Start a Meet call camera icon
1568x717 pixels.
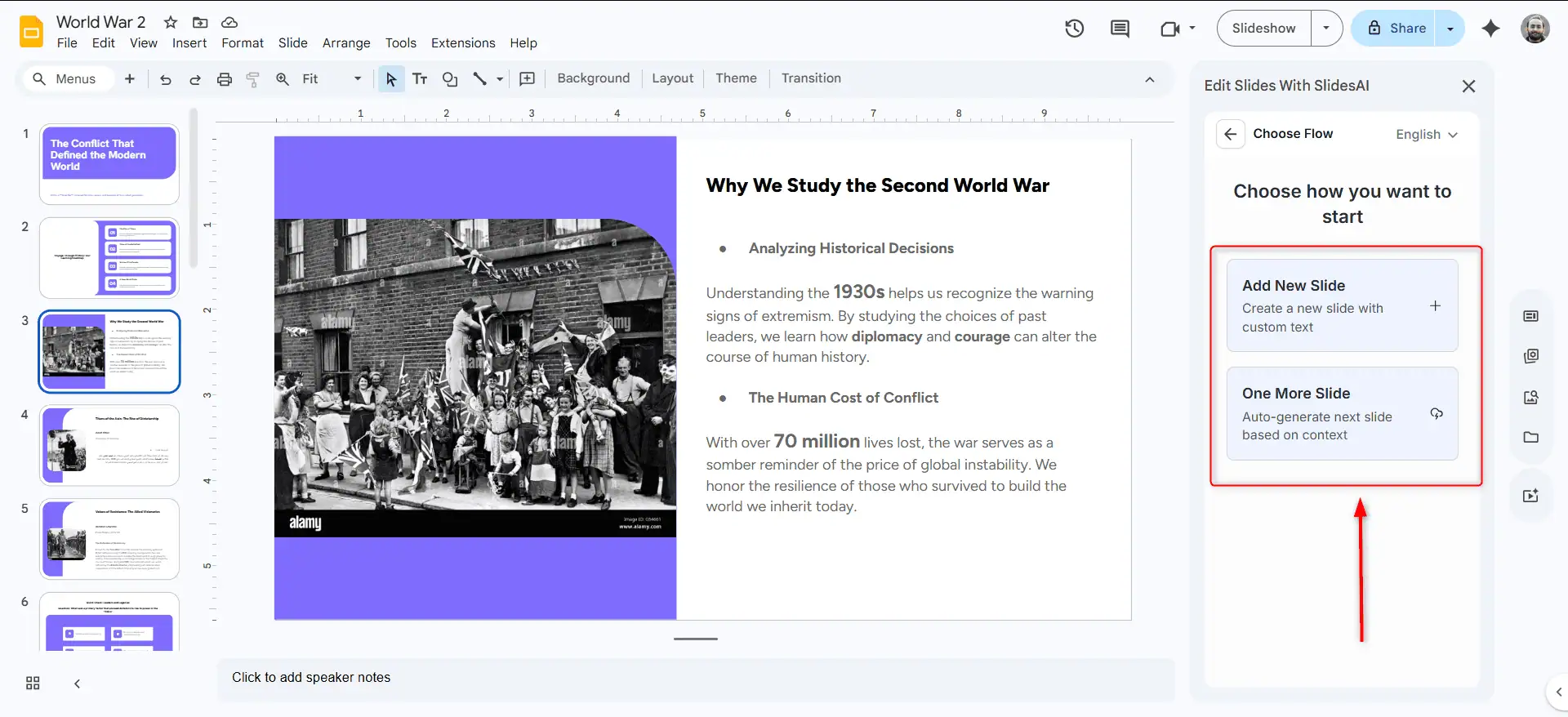pos(1169,29)
